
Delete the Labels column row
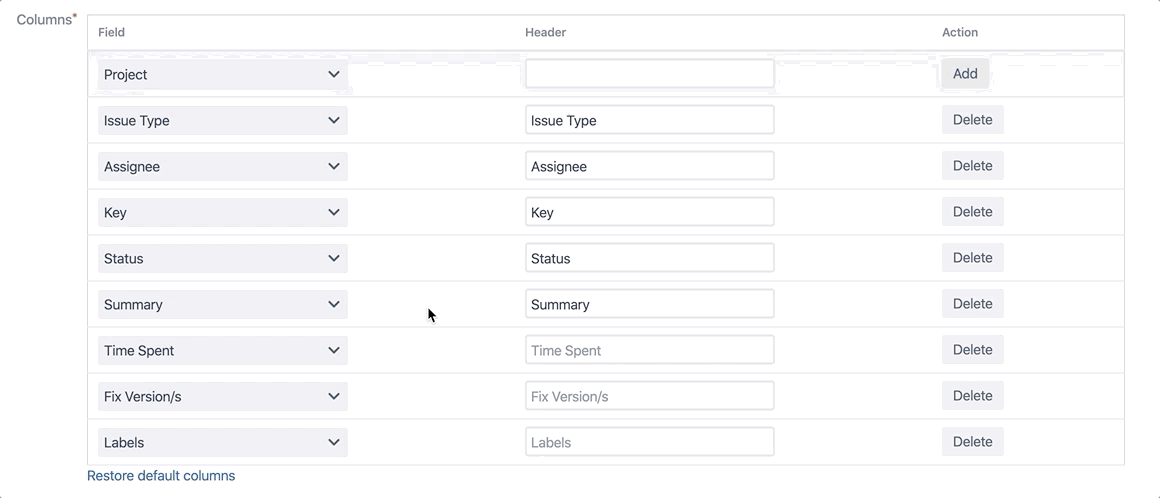pos(972,442)
